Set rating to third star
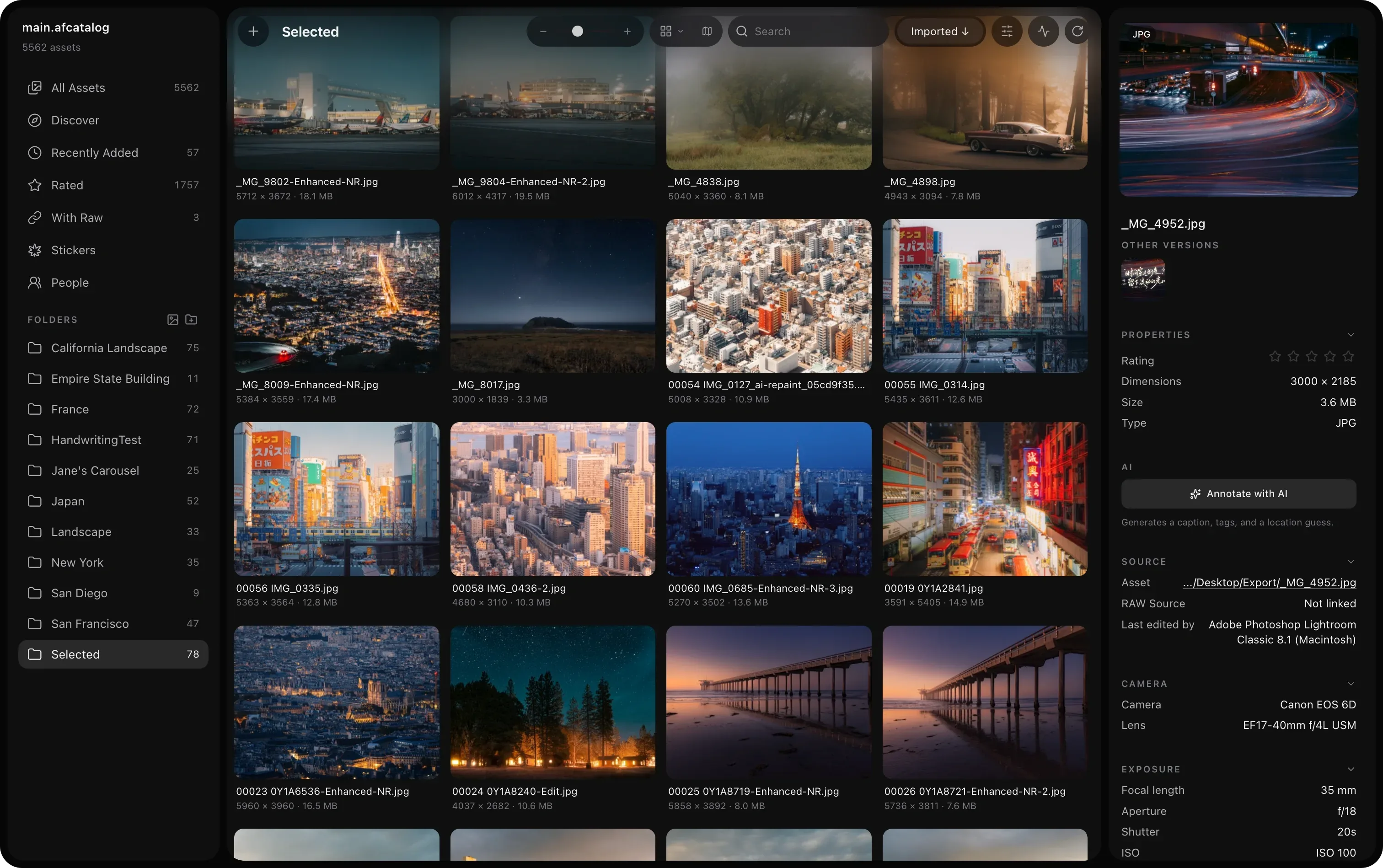Screen dimensions: 1383x868 pos(1311,357)
